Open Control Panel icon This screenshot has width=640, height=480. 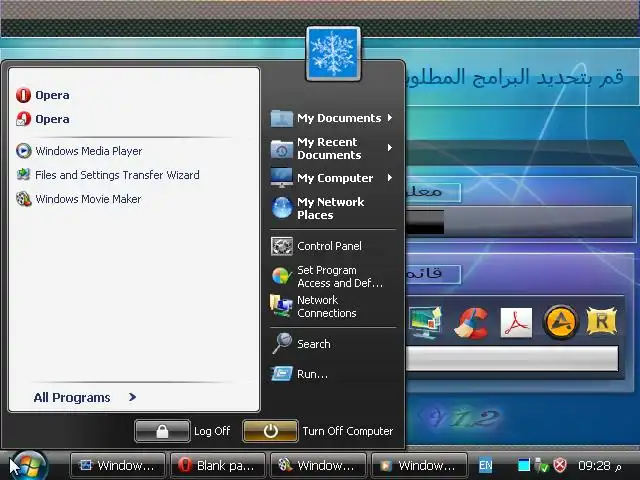[282, 246]
